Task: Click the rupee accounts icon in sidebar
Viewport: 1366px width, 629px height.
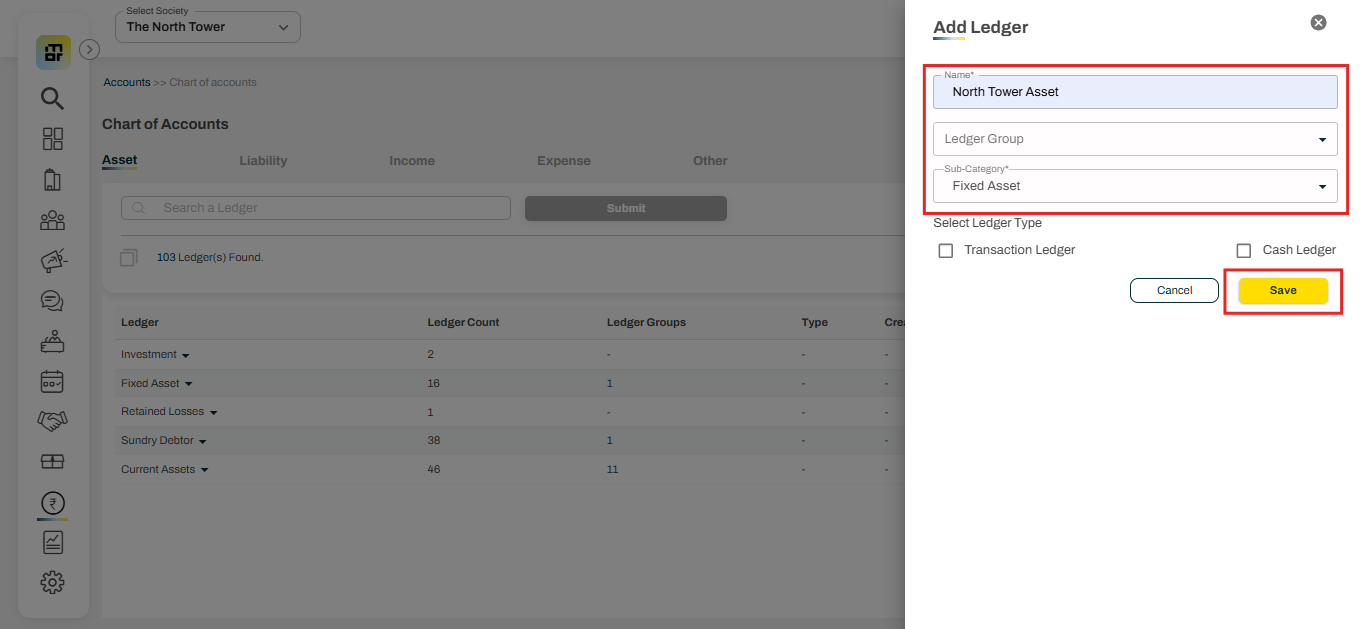Action: 52,503
